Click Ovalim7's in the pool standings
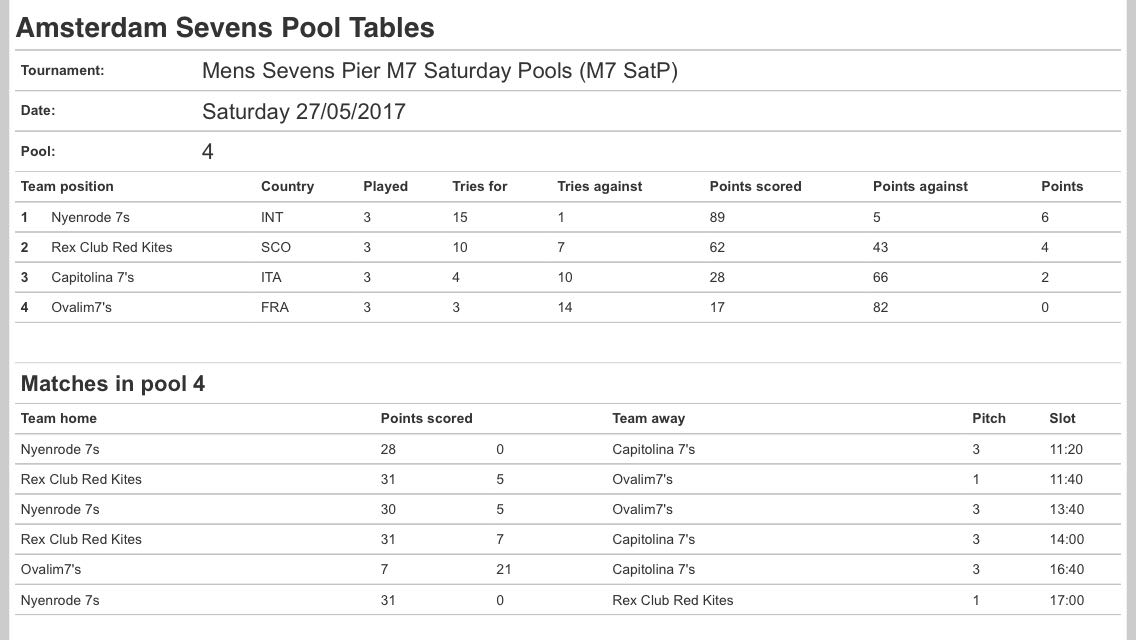Screen dimensions: 1136x640 click(x=81, y=307)
